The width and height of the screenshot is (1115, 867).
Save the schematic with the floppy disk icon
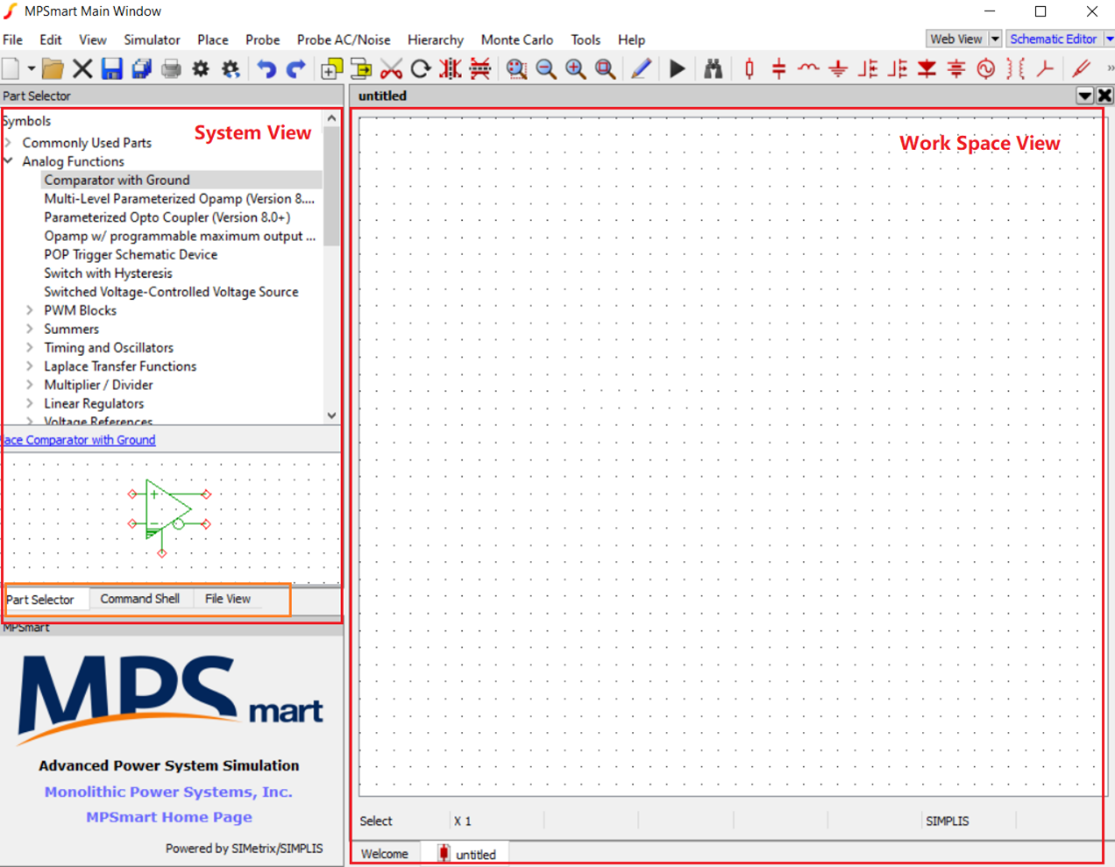pyautogui.click(x=112, y=69)
